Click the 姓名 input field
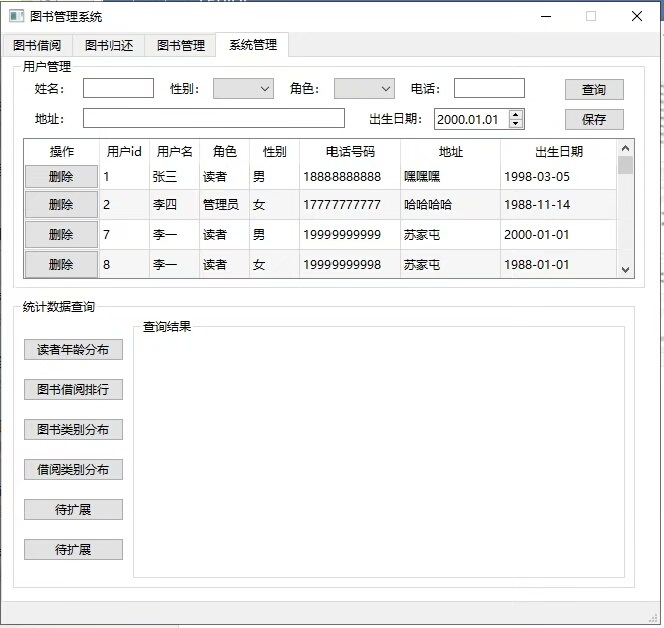Image resolution: width=664 pixels, height=628 pixels. pos(118,88)
